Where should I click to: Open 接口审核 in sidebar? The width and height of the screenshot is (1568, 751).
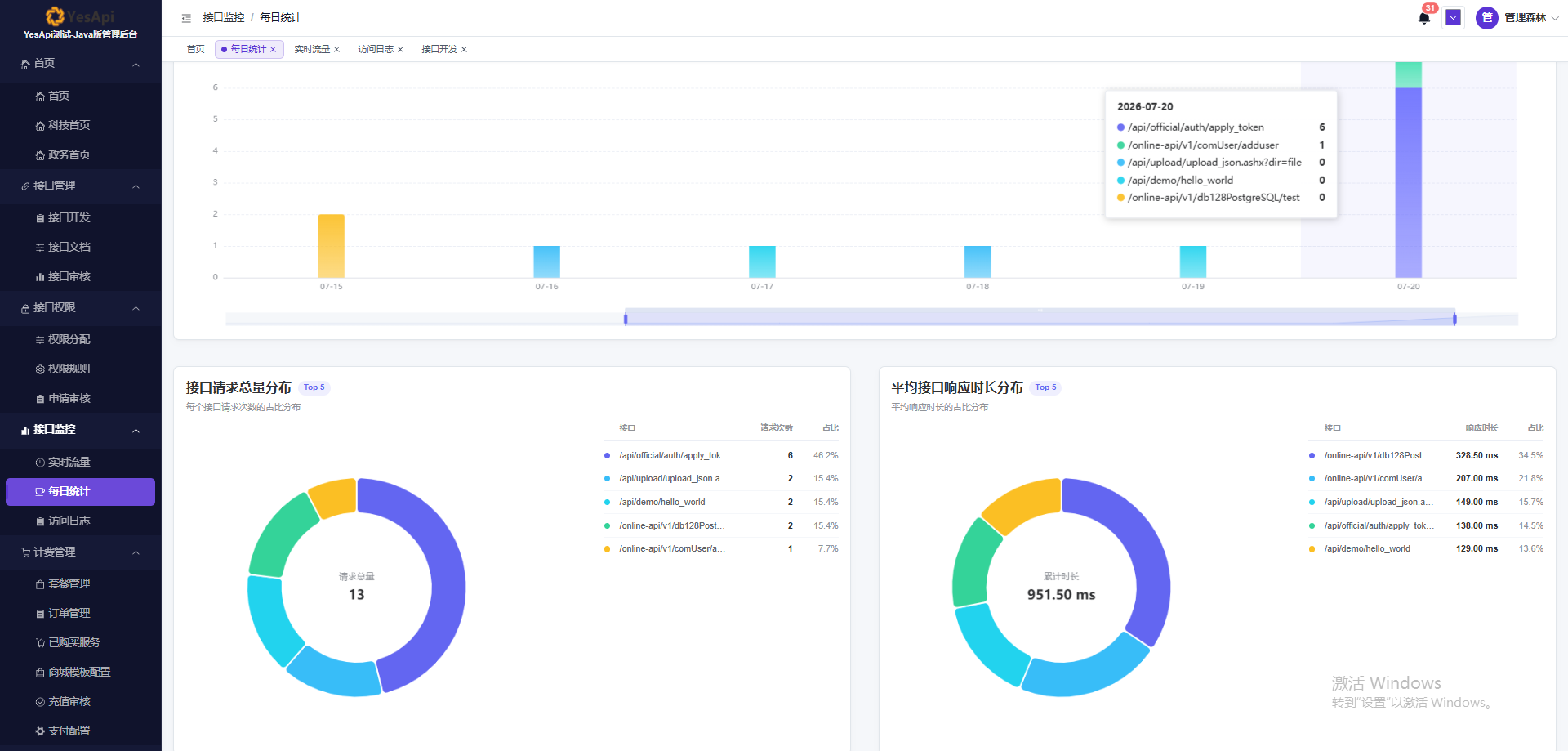point(80,277)
